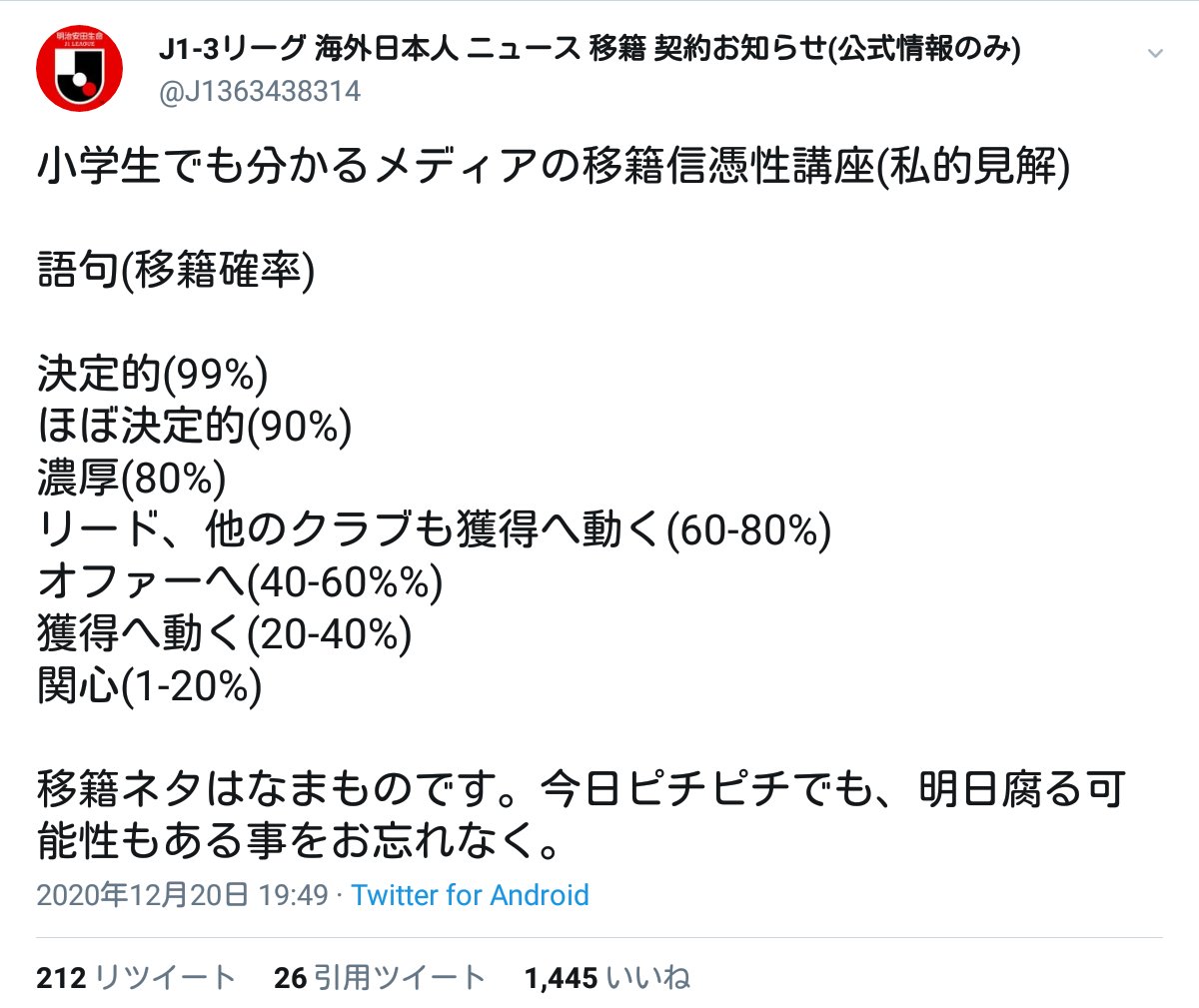Open the Twitter for Android source link

(x=470, y=894)
